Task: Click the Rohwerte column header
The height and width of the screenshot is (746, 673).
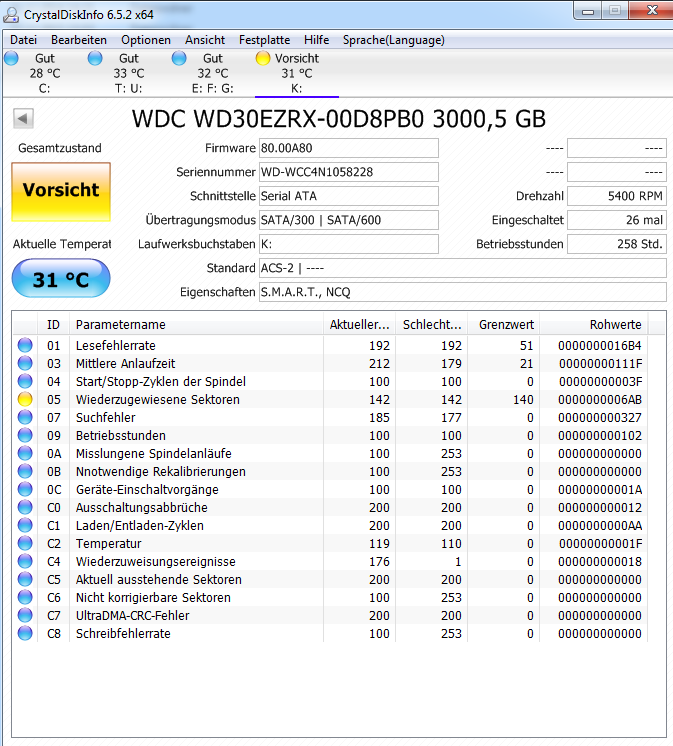Action: pyautogui.click(x=594, y=324)
